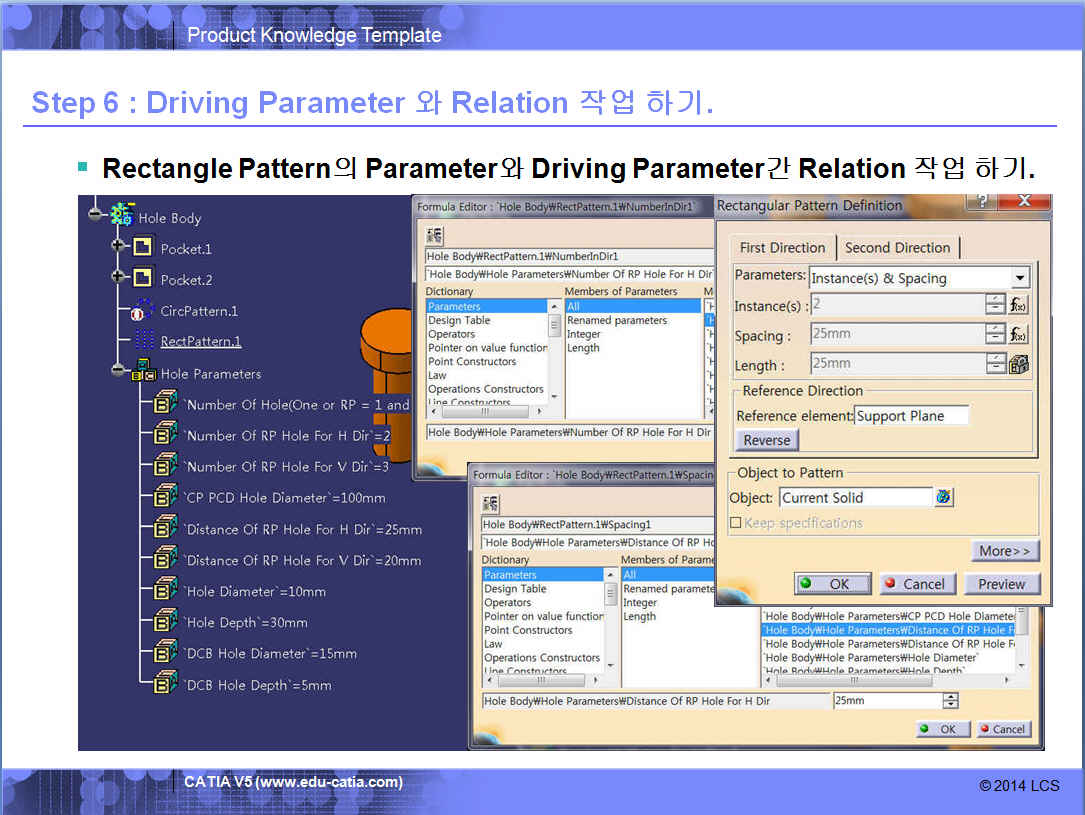The image size is (1085, 815).
Task: Click the Object field showing Current Solid
Action: point(856,497)
